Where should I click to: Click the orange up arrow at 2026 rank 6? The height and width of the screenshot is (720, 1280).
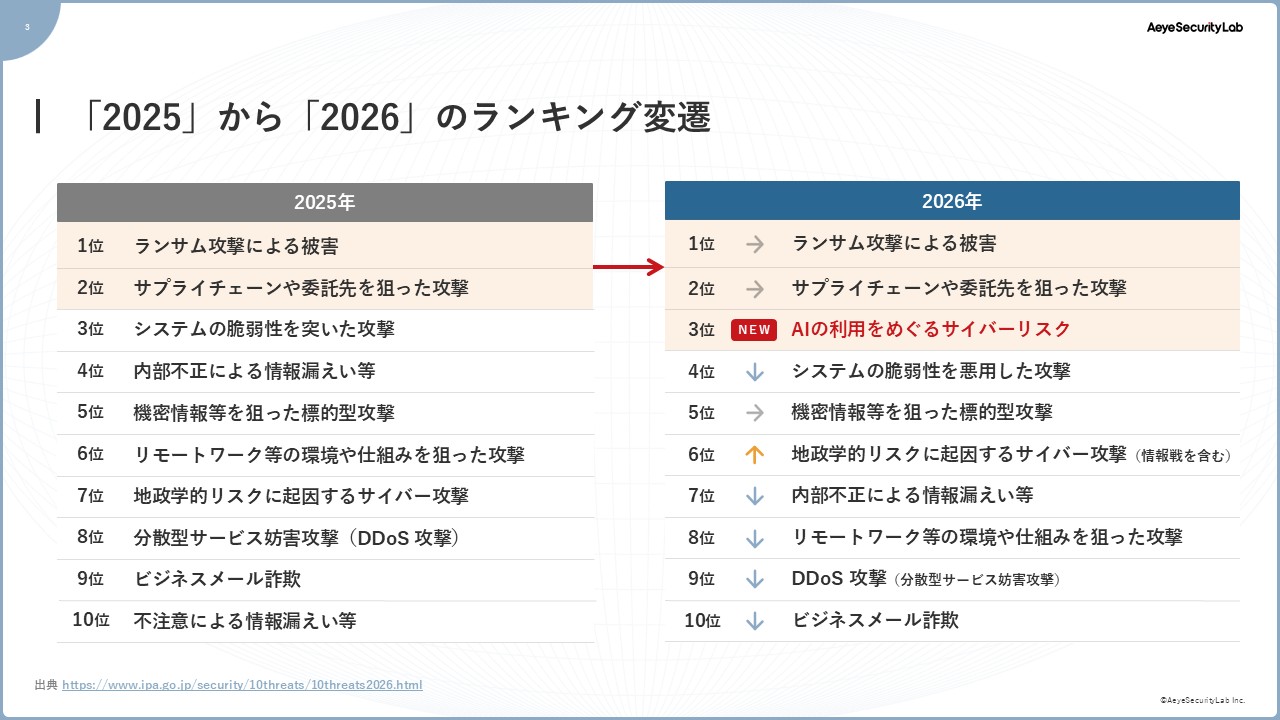click(x=755, y=454)
